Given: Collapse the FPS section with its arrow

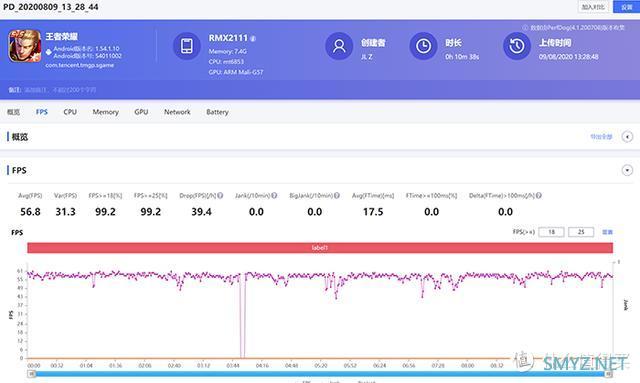Looking at the screenshot, I should (627, 170).
